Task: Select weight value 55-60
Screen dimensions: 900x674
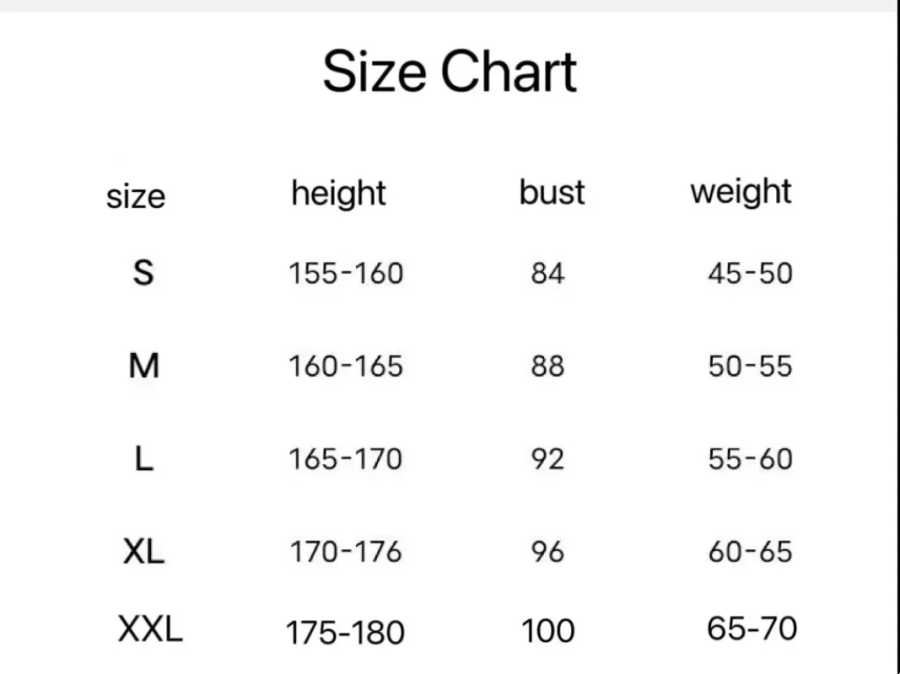Action: (750, 459)
